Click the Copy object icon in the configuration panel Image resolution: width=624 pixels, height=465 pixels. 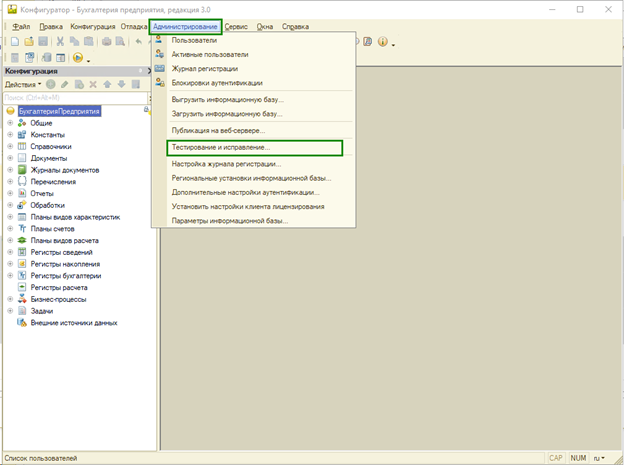point(79,84)
